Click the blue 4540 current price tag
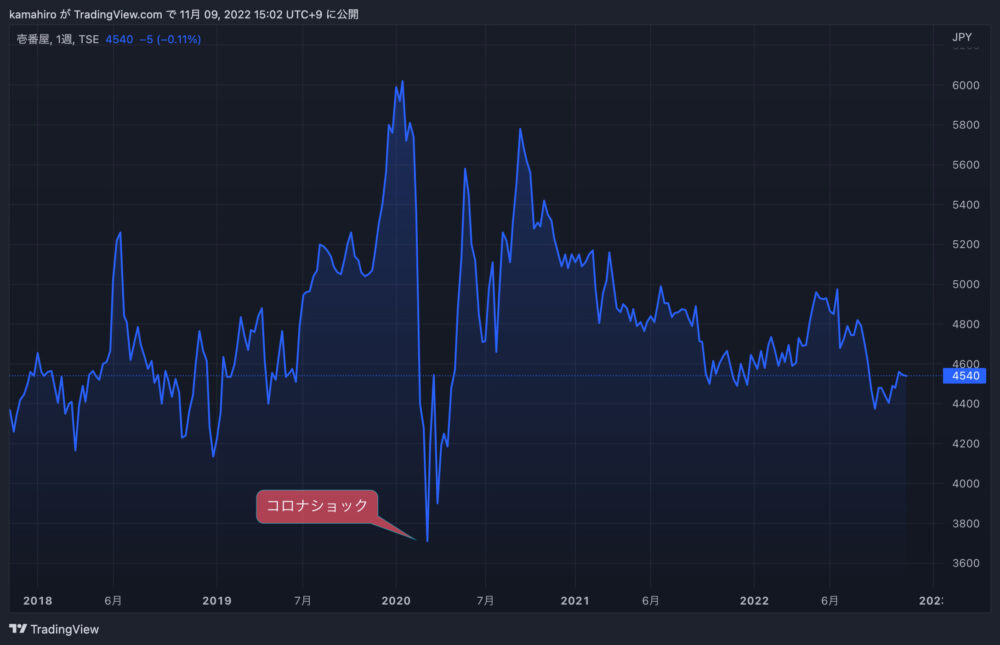Image resolution: width=1000 pixels, height=645 pixels. pos(964,376)
